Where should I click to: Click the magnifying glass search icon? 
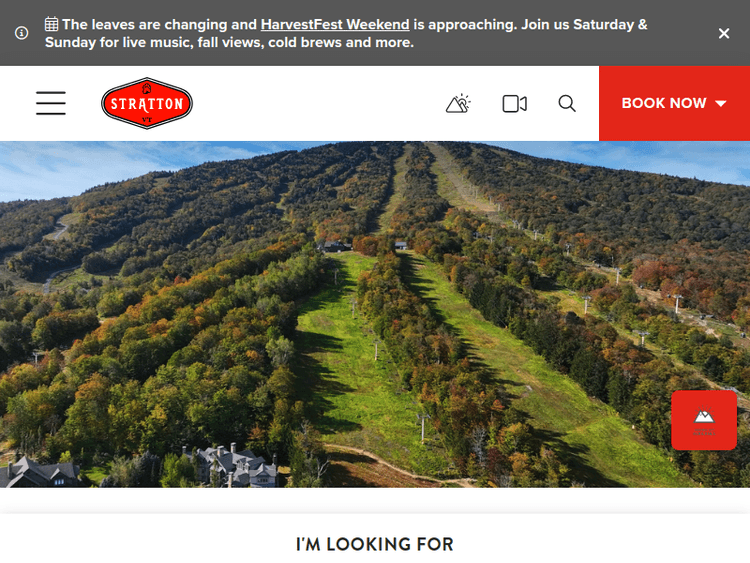pyautogui.click(x=567, y=103)
